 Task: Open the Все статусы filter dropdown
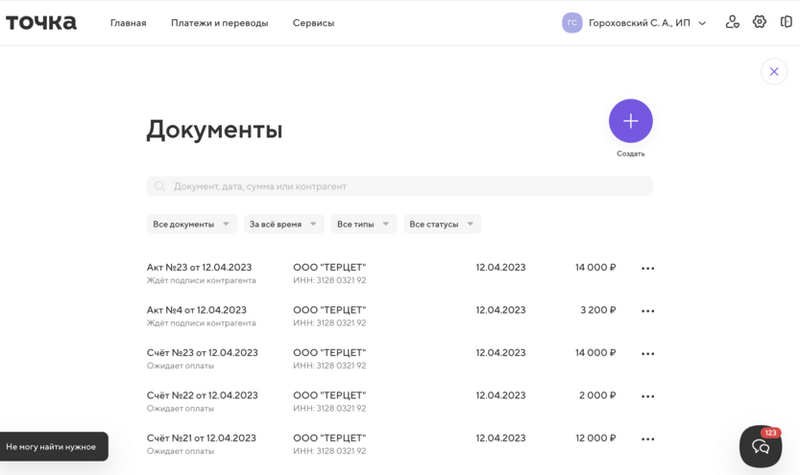click(x=442, y=224)
